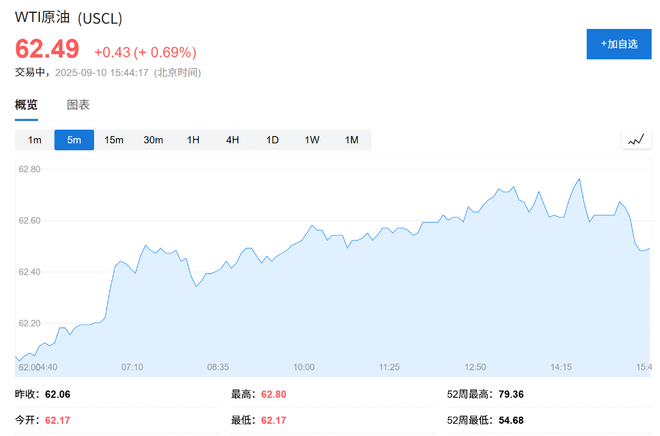This screenshot has width=660, height=436.
Task: Click the 52周最高 value 79.36
Action: [510, 394]
